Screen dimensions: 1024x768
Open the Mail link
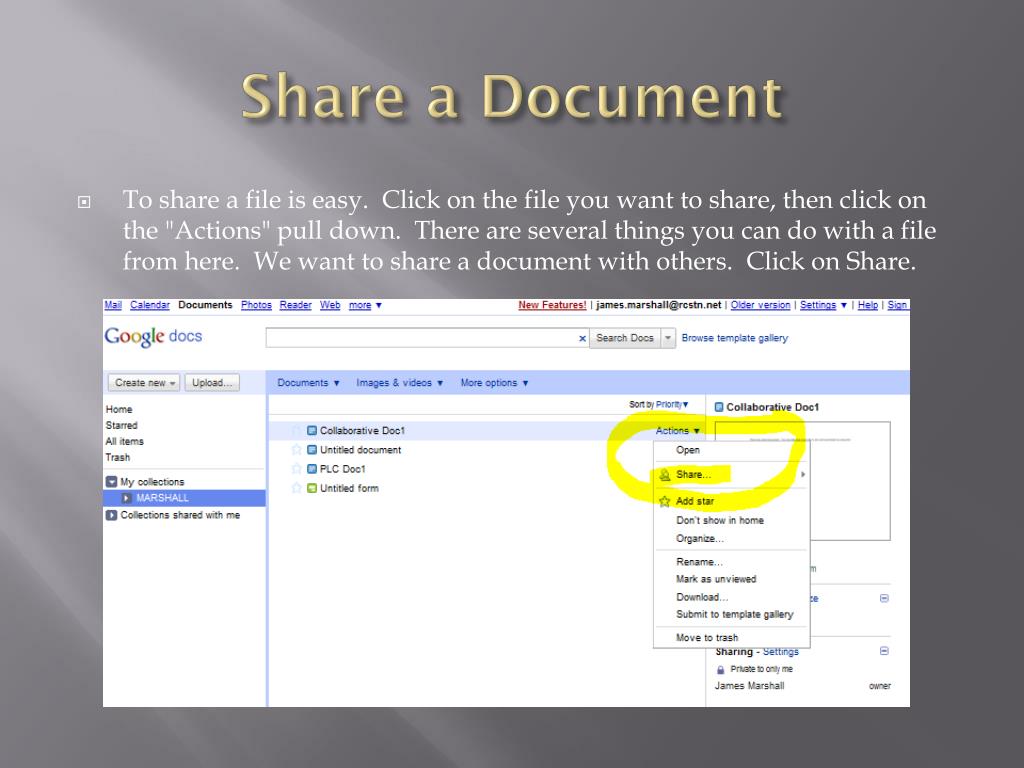113,305
